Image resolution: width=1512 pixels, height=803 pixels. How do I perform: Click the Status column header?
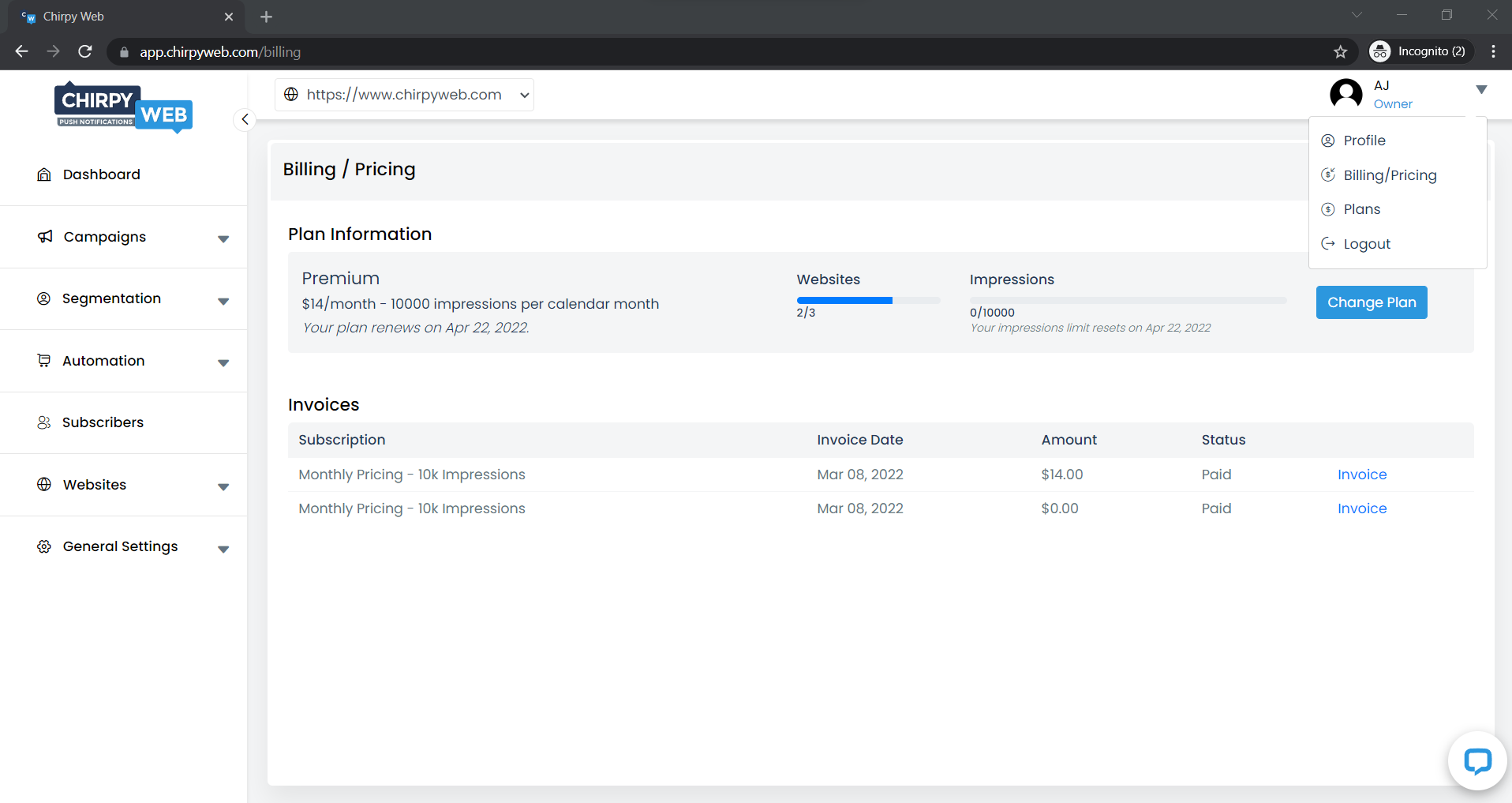1223,440
